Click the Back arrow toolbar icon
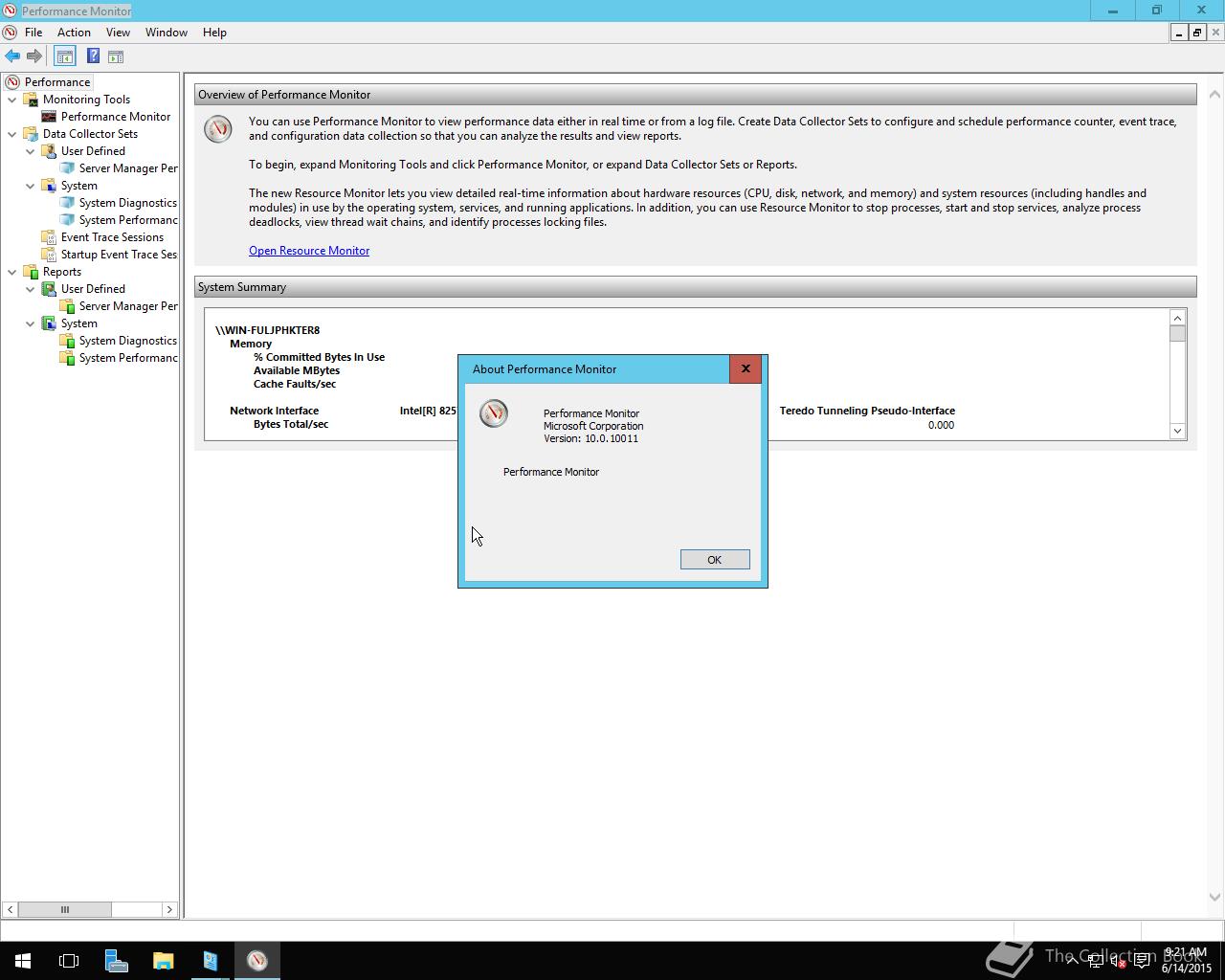 pos(12,56)
